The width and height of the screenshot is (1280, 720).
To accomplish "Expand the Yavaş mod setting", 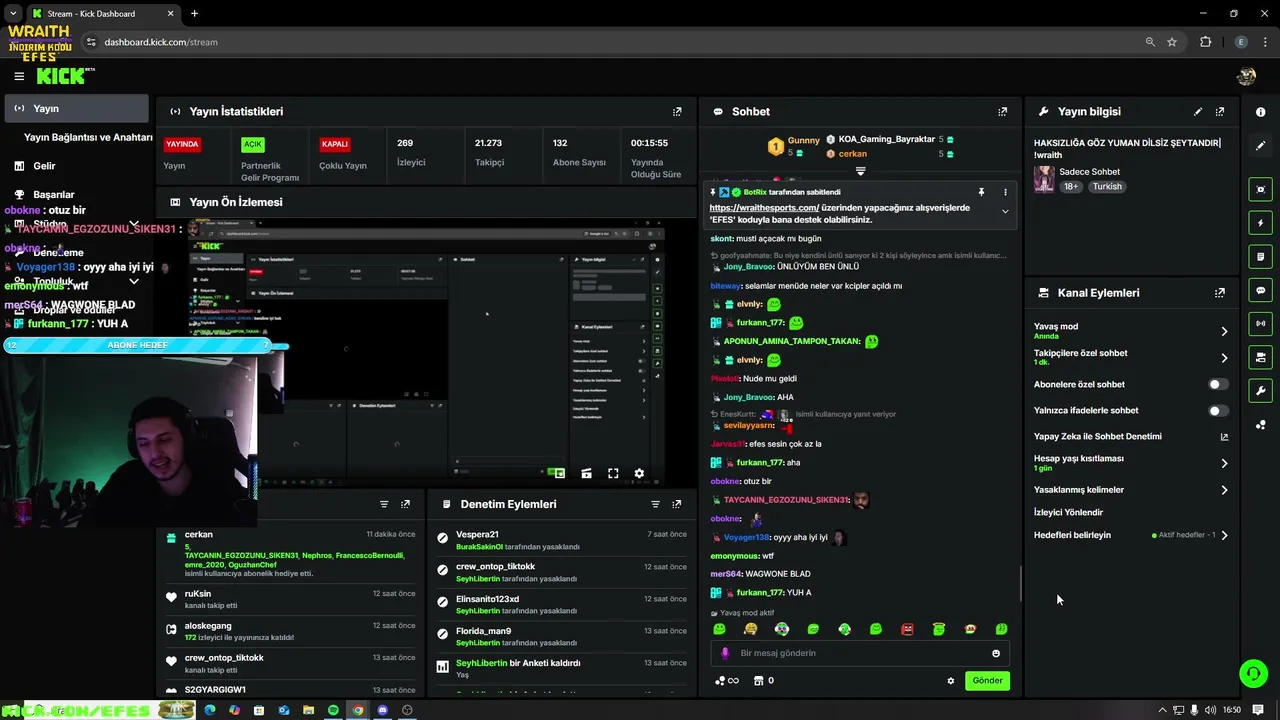I will click(x=1224, y=331).
